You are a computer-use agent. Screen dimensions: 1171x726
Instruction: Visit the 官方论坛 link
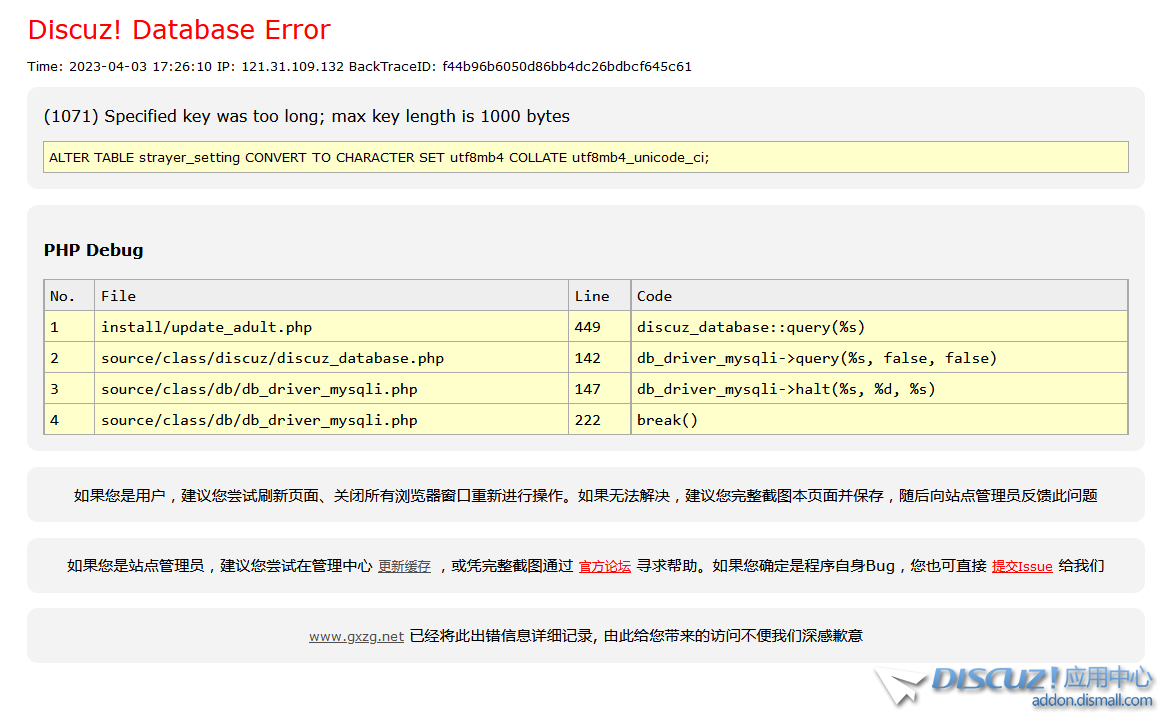click(604, 565)
